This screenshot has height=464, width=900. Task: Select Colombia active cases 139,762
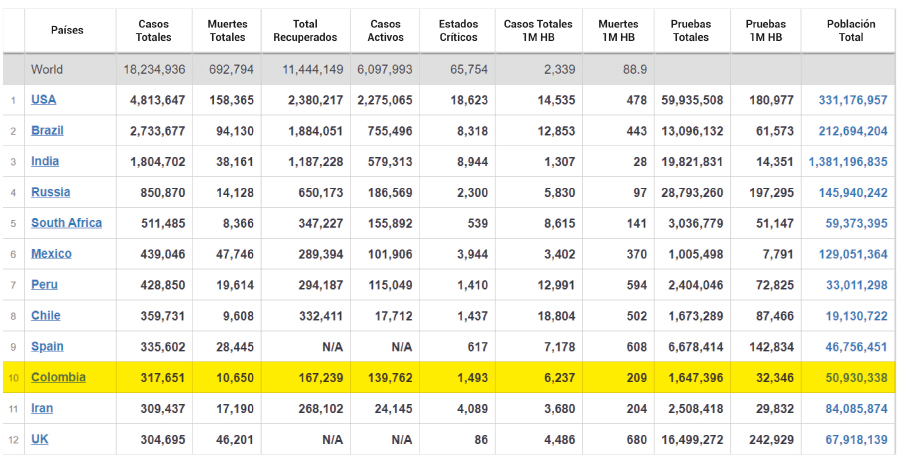point(390,378)
